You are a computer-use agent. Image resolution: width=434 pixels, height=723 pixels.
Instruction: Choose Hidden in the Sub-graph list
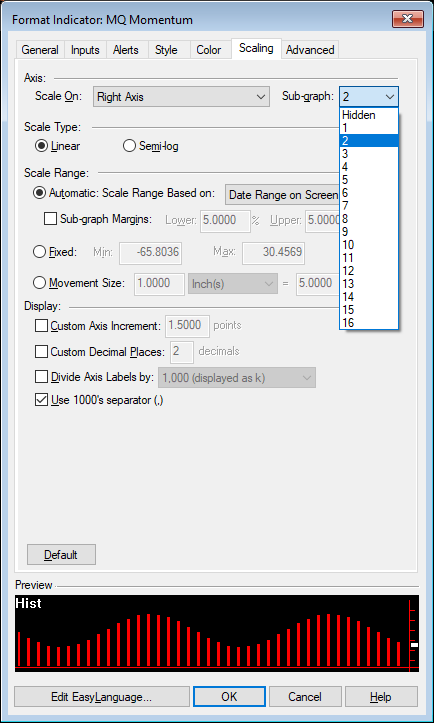369,115
